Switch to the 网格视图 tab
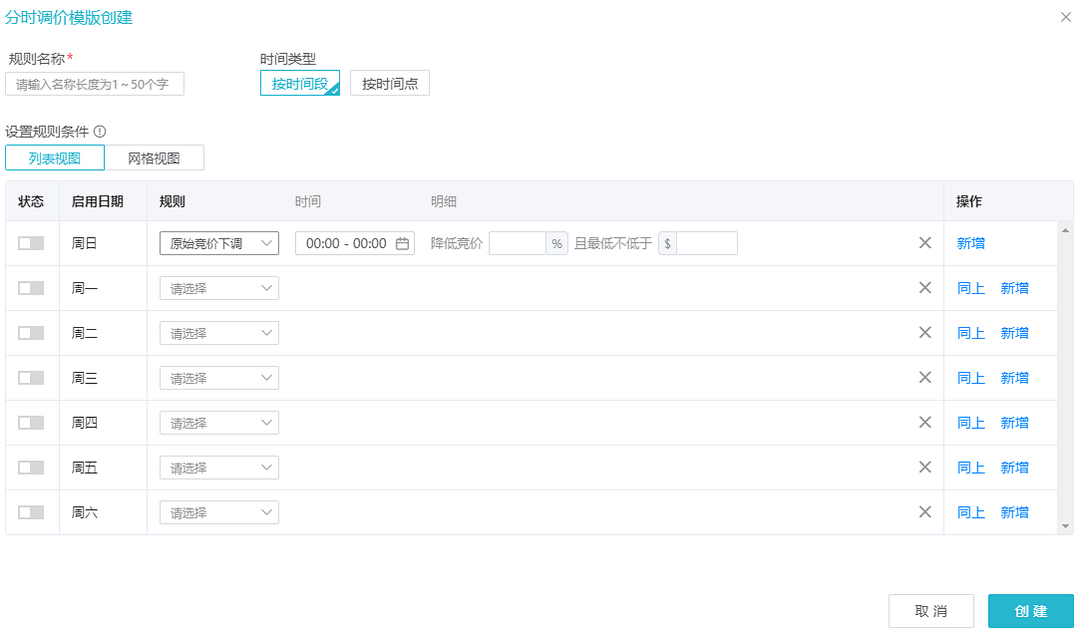Image resolution: width=1080 pixels, height=633 pixels. pyautogui.click(x=154, y=158)
